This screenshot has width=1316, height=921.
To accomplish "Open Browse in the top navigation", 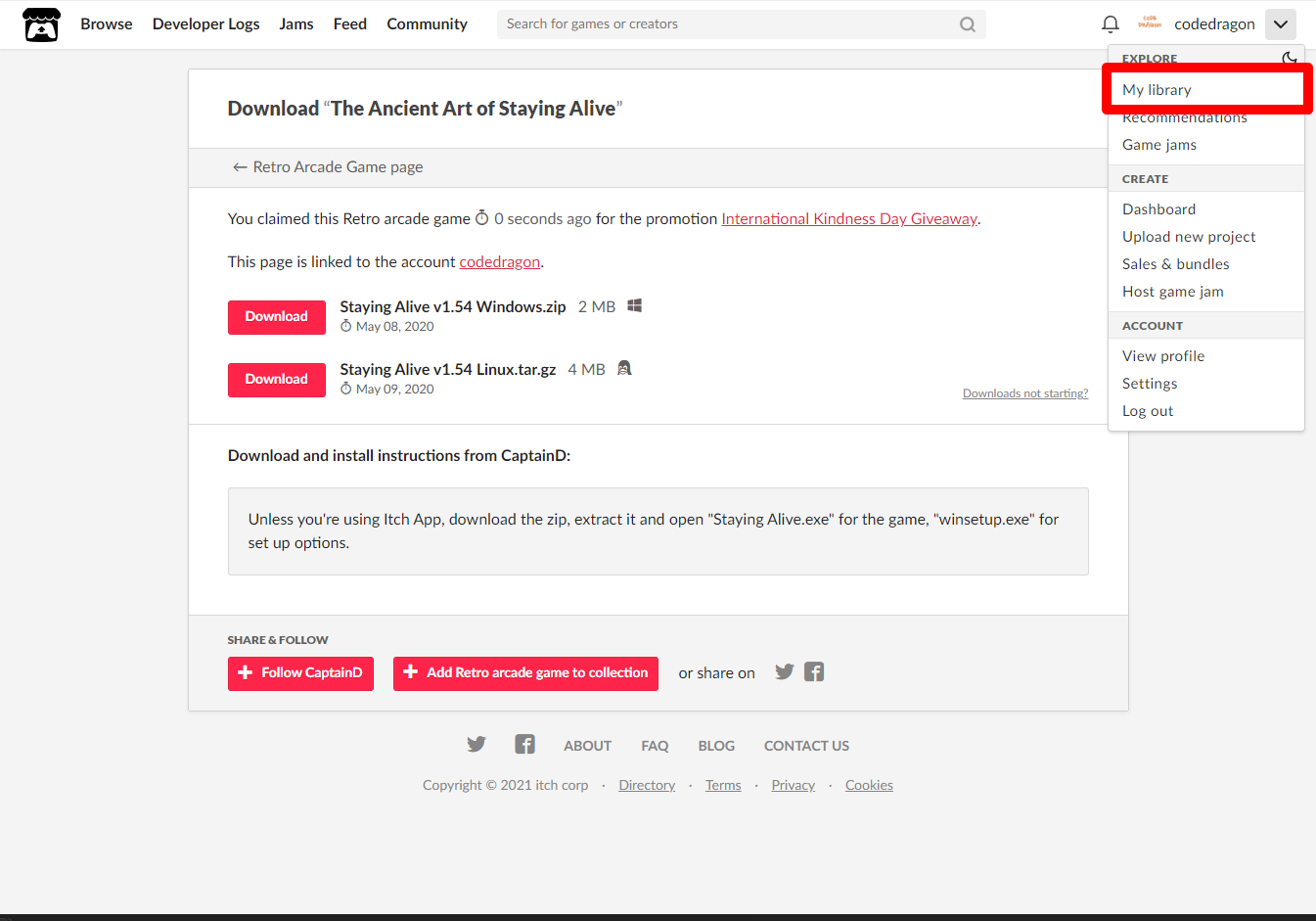I will (107, 24).
